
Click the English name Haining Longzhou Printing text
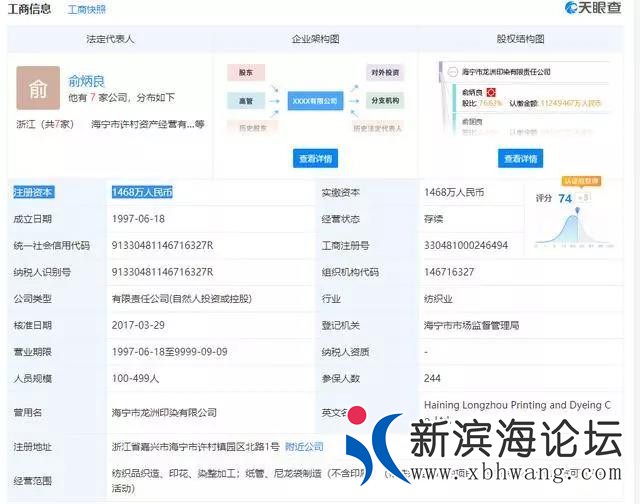[518, 405]
